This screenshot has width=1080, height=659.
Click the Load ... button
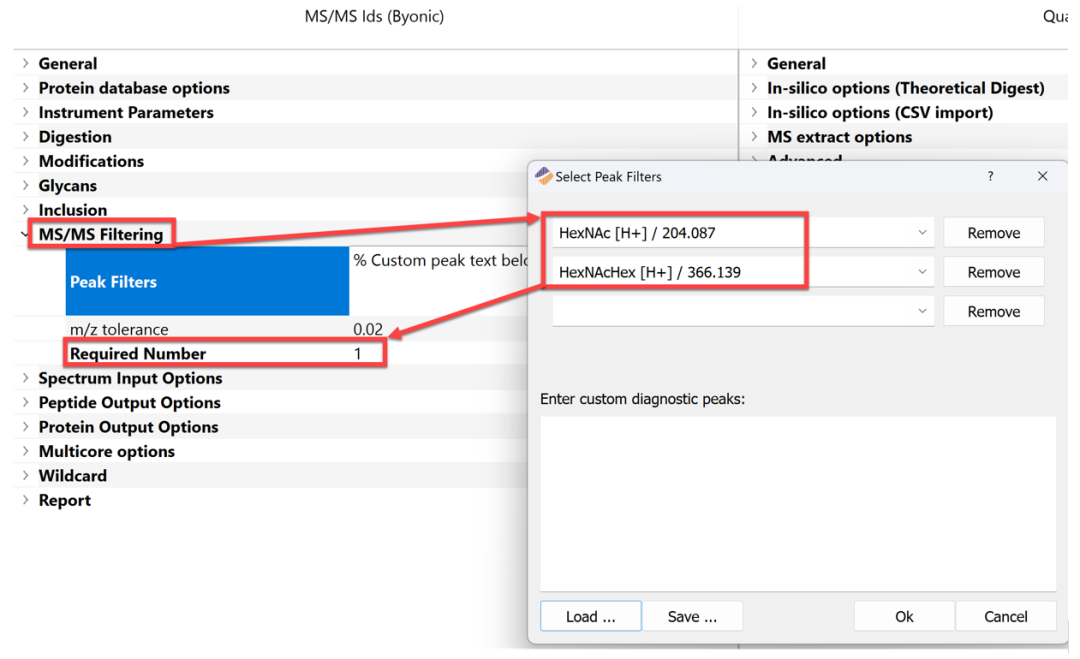[x=590, y=616]
